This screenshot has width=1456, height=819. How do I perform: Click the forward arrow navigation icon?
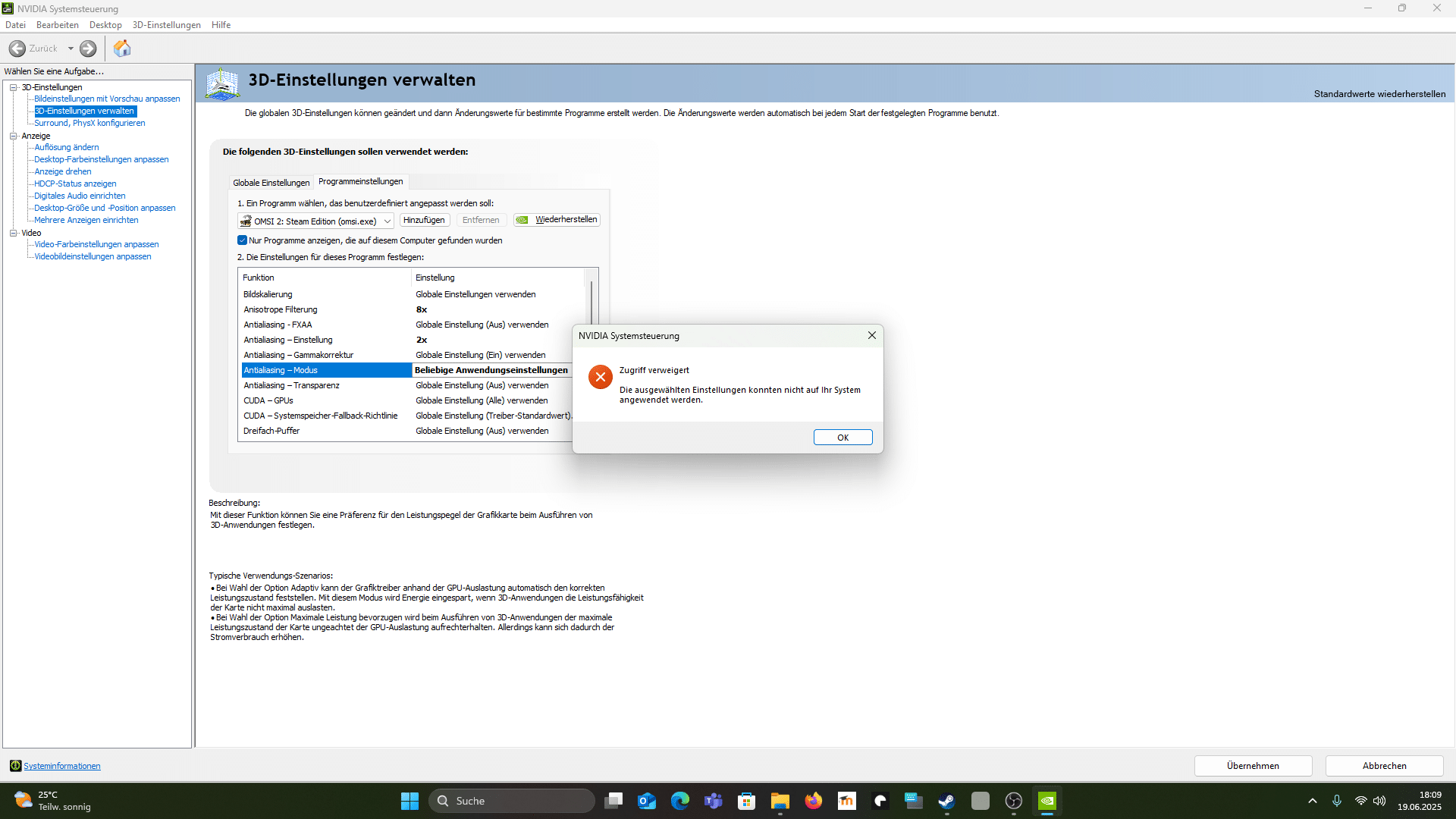point(88,49)
